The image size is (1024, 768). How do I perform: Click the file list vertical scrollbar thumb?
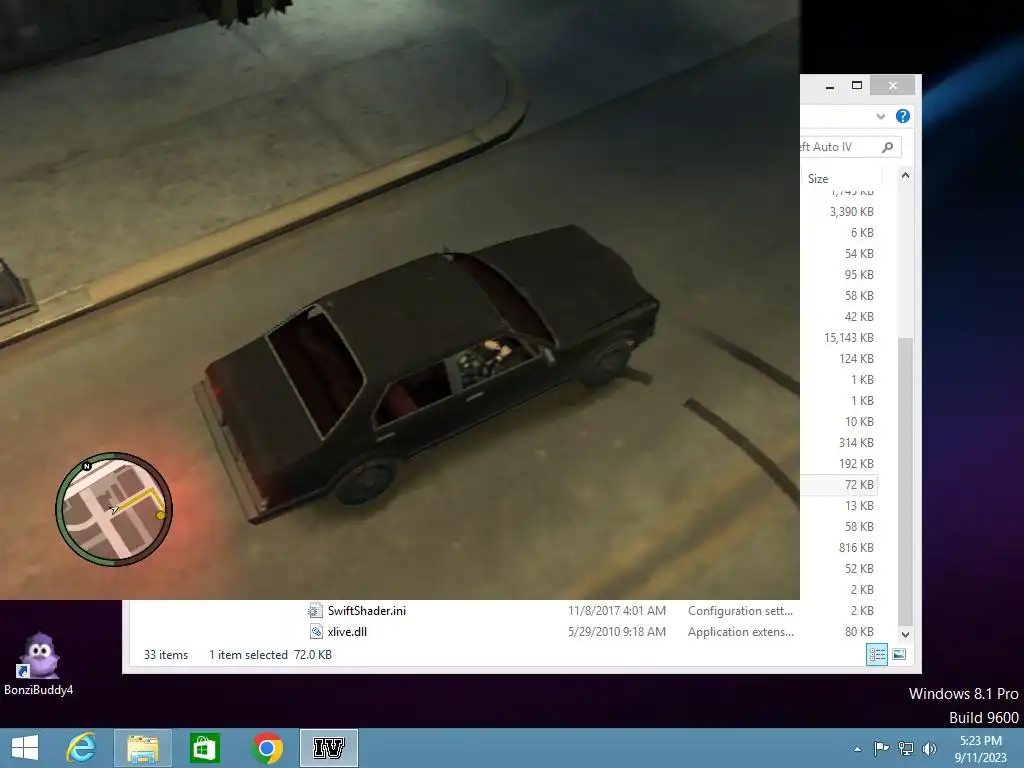pos(905,481)
